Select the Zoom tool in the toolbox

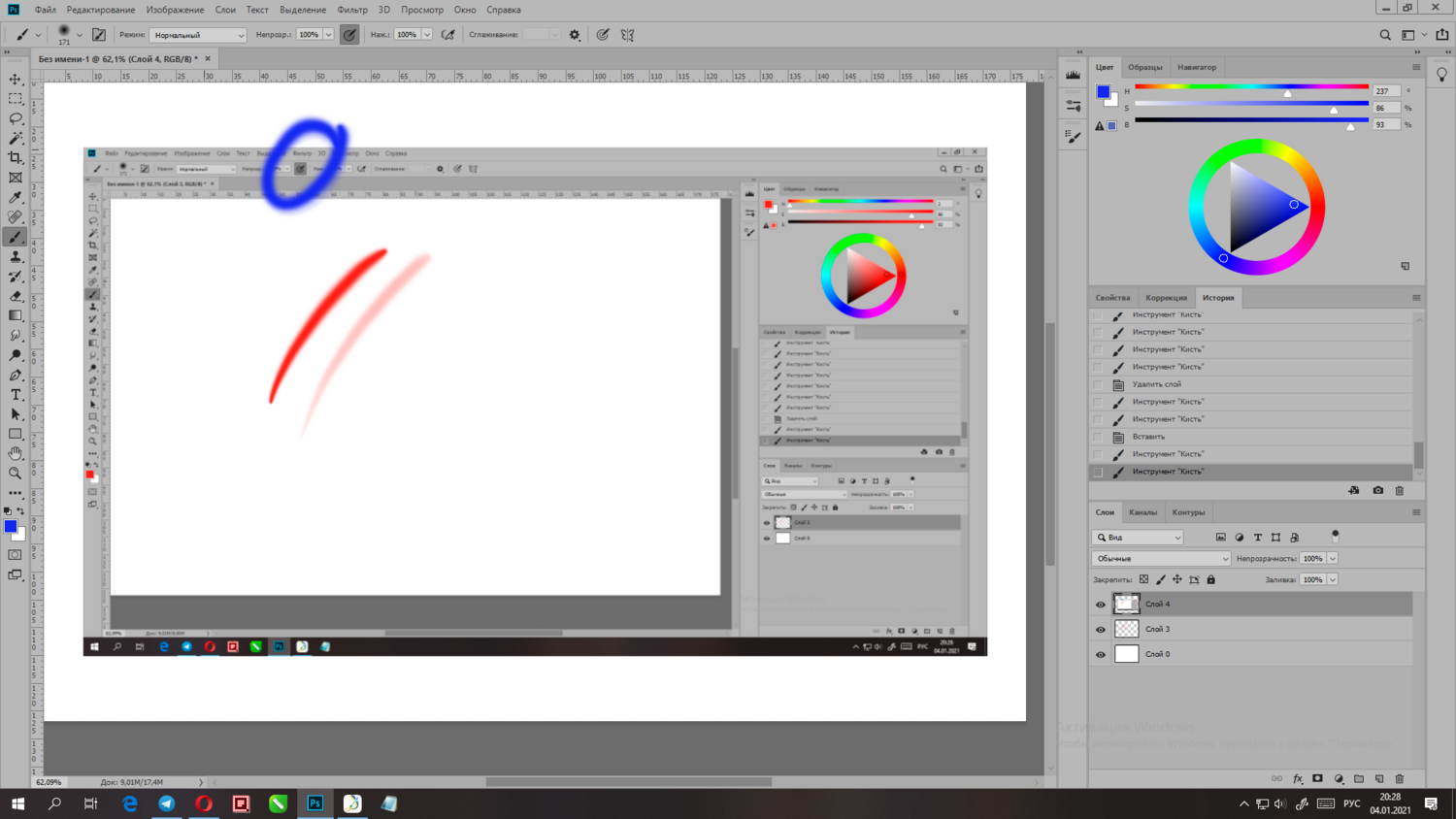(x=16, y=474)
